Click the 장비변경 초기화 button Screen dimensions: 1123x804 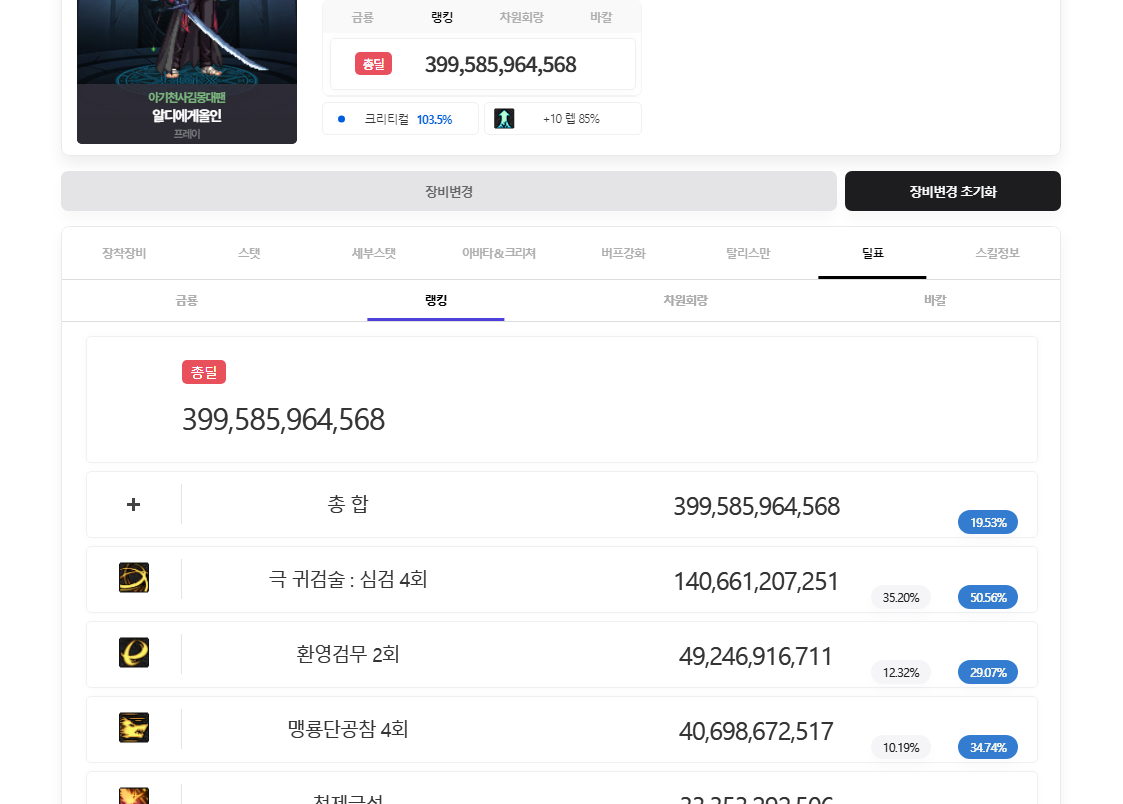tap(952, 191)
